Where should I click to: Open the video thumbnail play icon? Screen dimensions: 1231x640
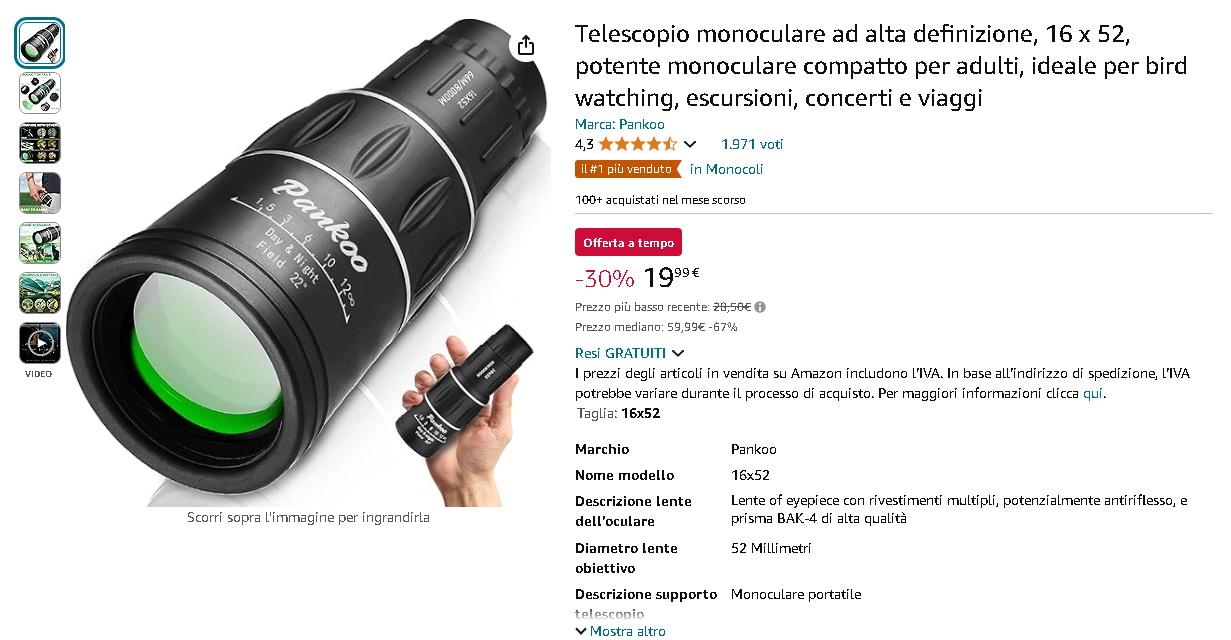(x=40, y=343)
